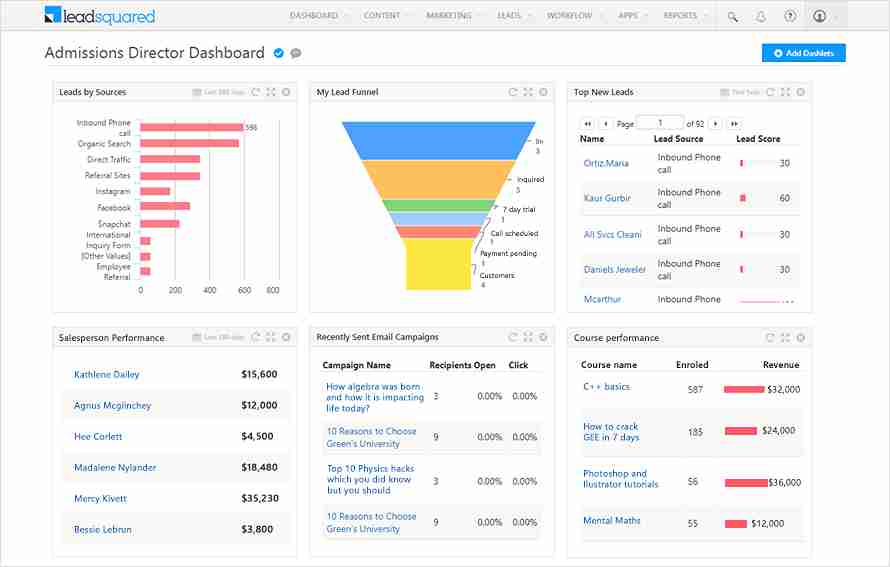The image size is (890, 567).
Task: Open the user profile dropdown
Action: point(824,16)
